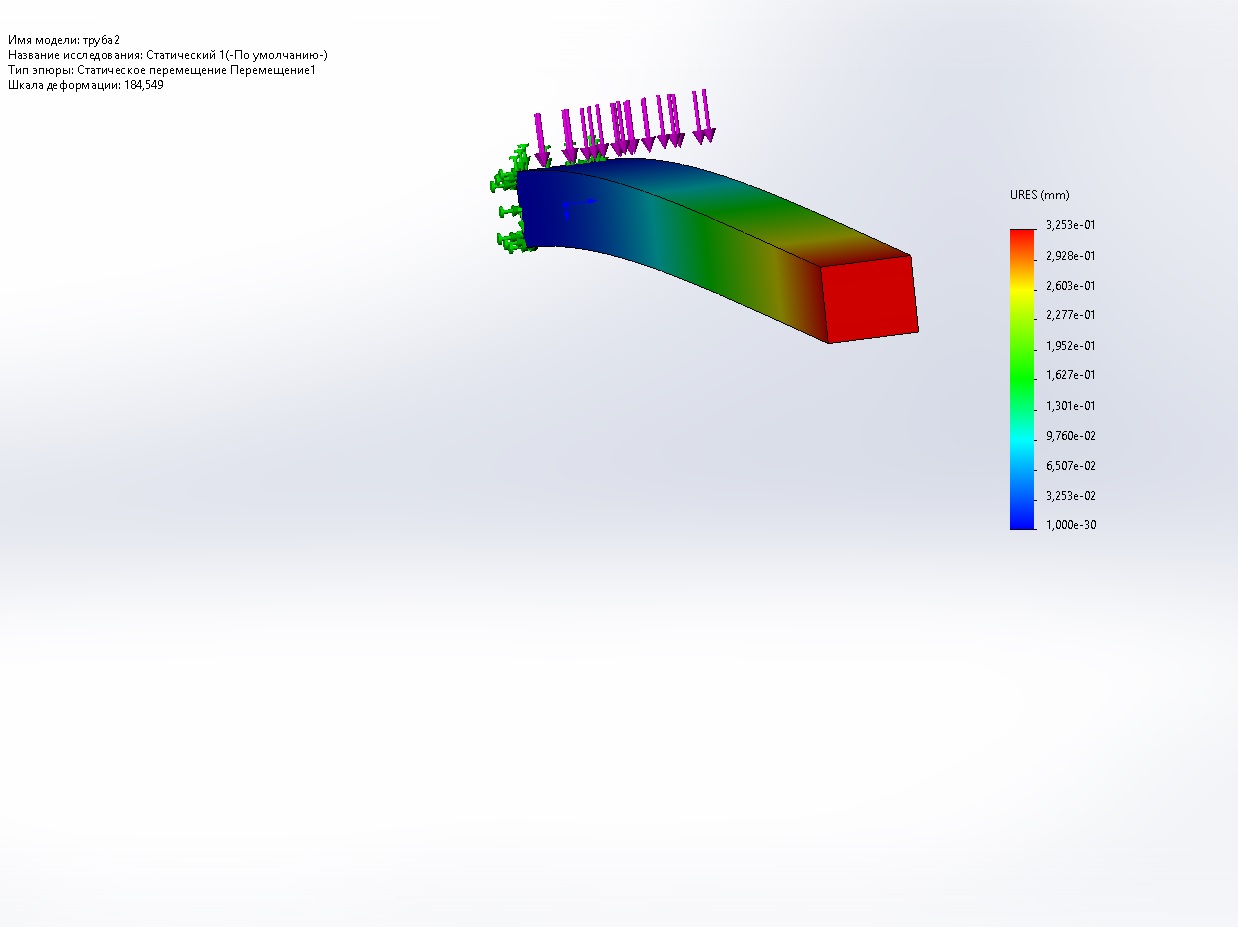Select the "Название исследования: Статический 1" line
1238x927 pixels.
click(168, 55)
